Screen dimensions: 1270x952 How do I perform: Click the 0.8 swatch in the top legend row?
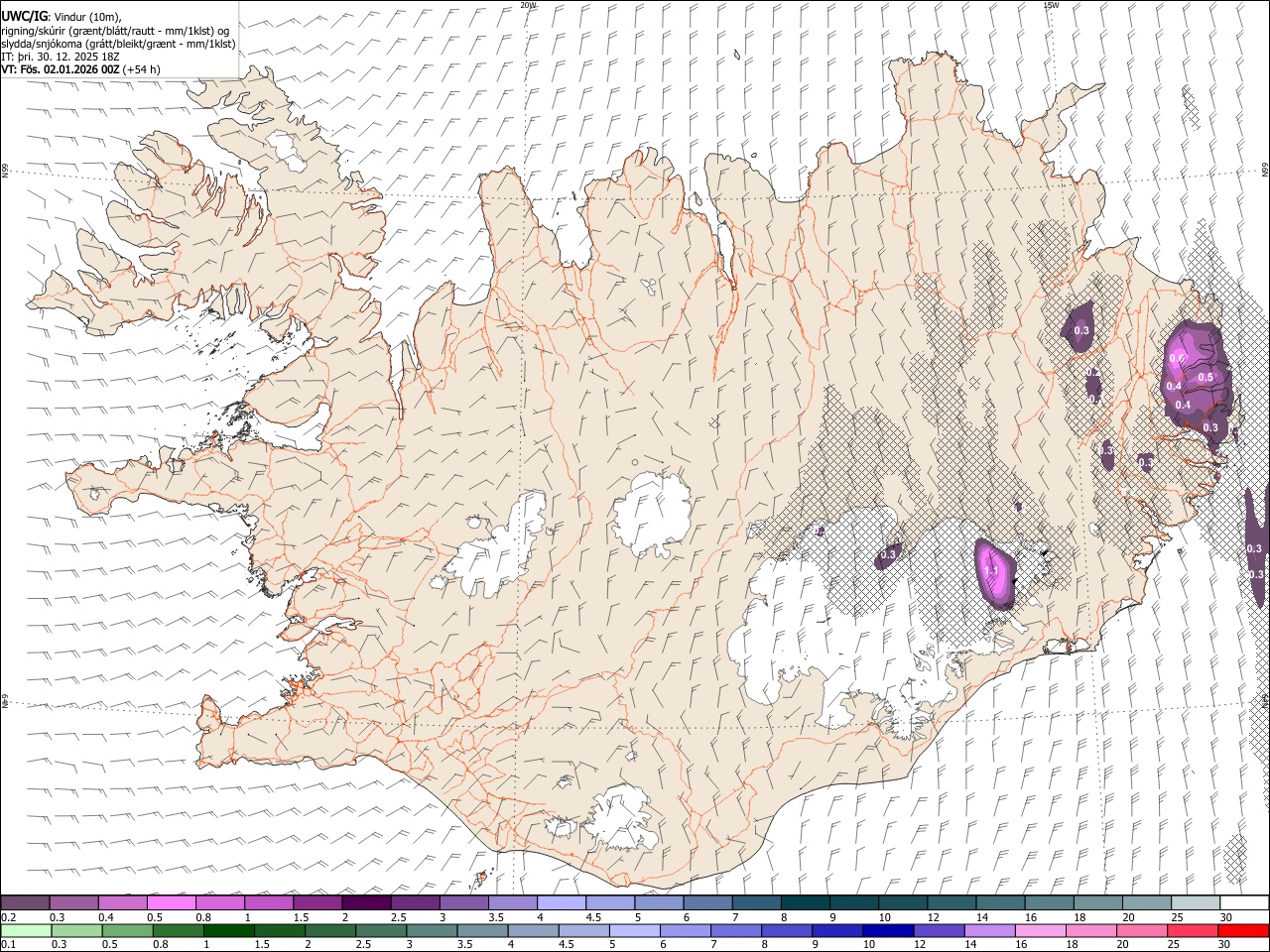[x=220, y=902]
